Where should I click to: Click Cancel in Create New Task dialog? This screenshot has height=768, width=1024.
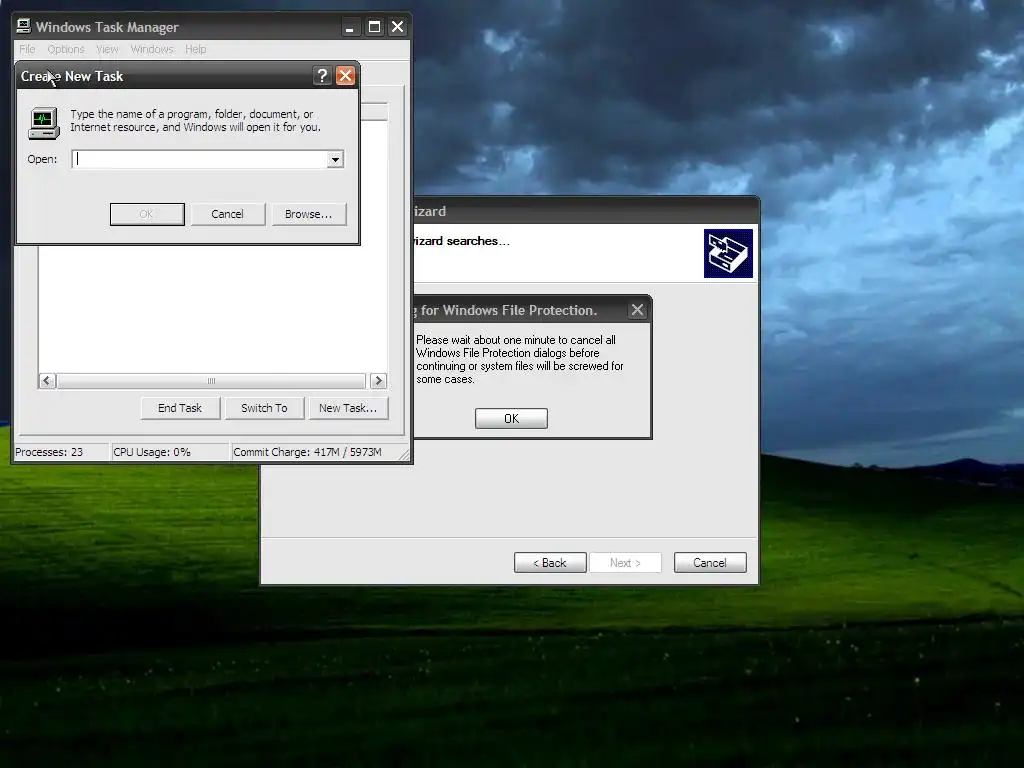(227, 214)
